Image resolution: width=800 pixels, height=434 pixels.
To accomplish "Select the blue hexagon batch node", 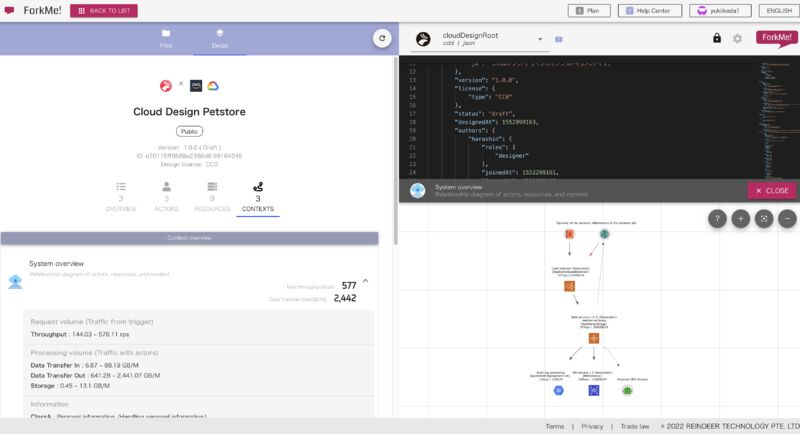I will click(x=559, y=390).
